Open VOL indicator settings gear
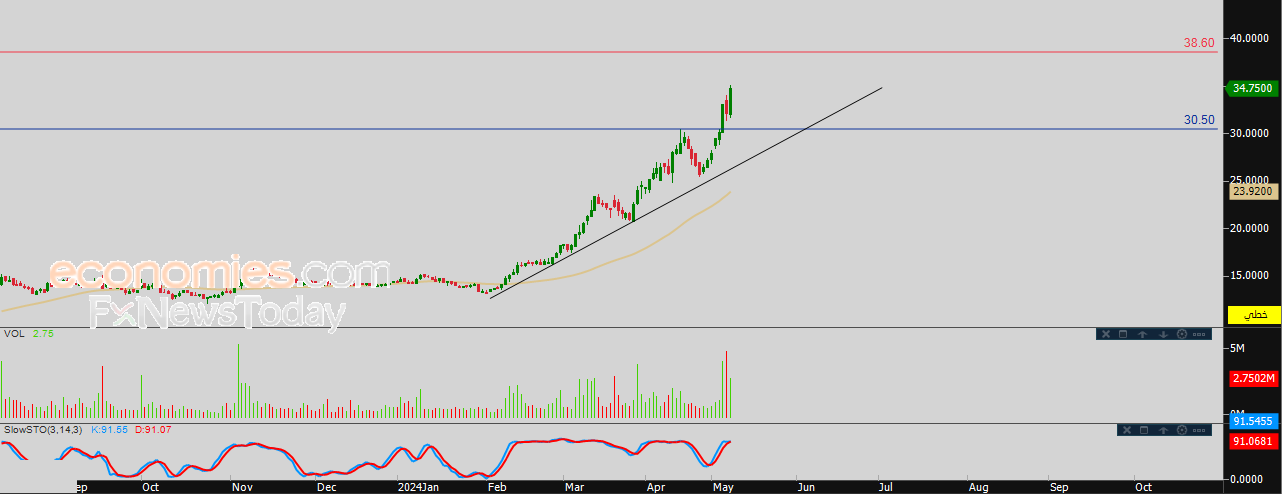 coord(1182,334)
